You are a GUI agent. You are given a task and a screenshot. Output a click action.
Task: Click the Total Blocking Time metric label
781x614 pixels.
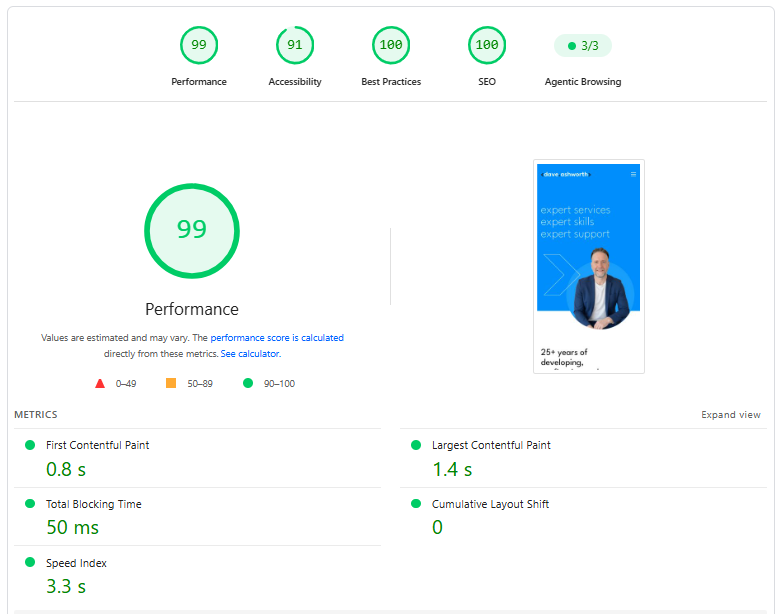[94, 504]
